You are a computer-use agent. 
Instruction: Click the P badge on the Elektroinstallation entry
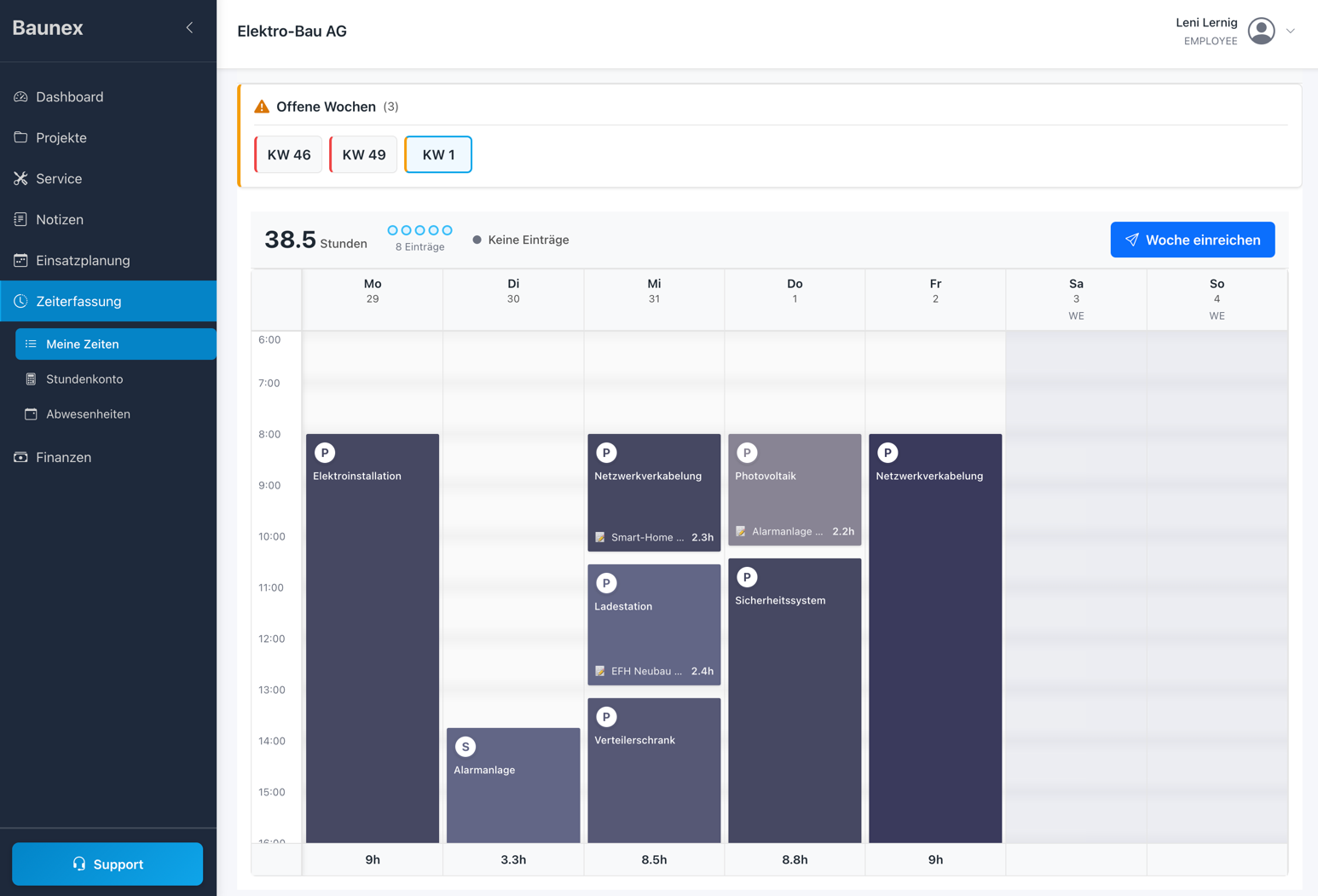(324, 452)
